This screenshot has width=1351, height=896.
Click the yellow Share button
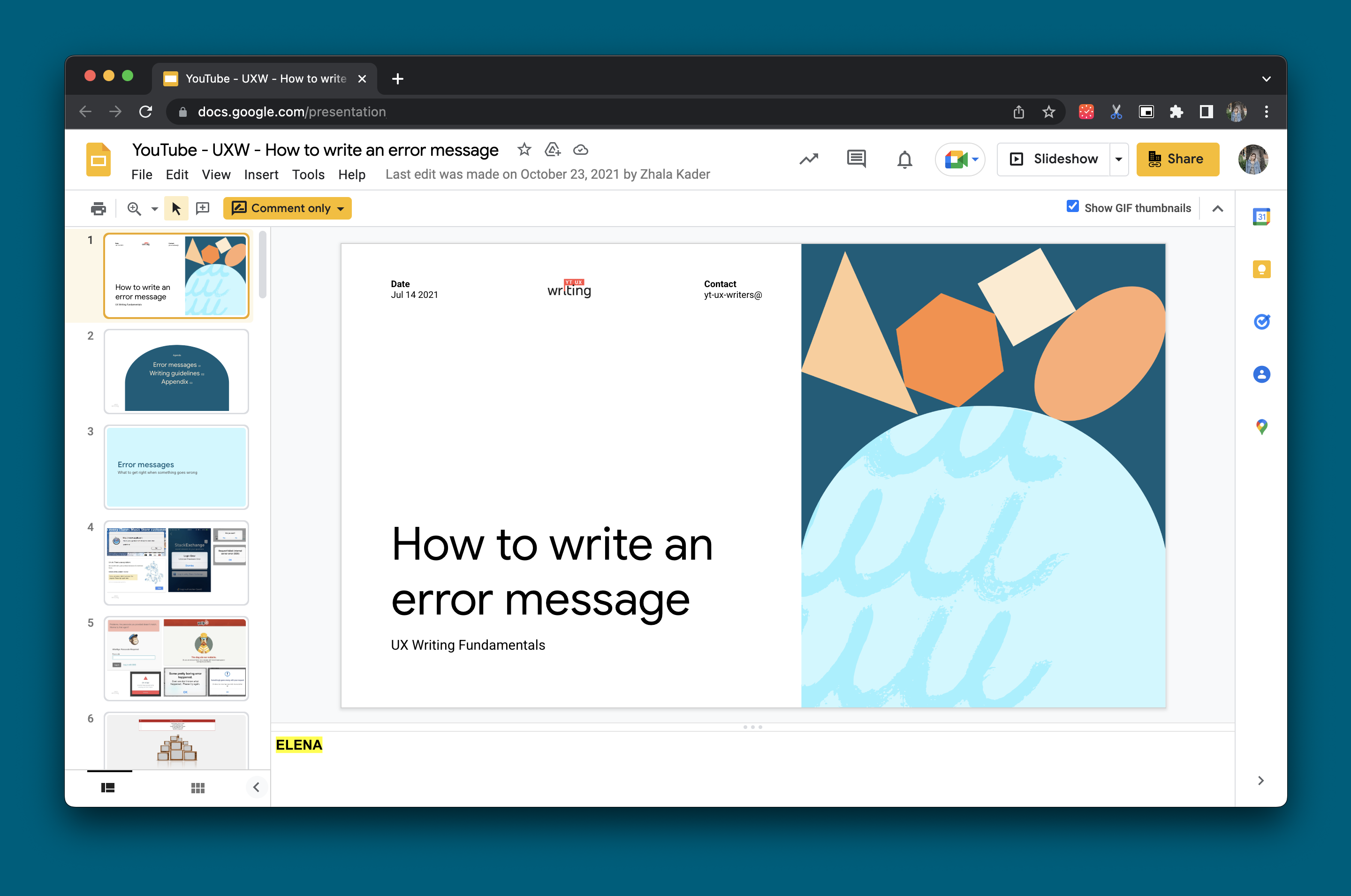point(1177,159)
